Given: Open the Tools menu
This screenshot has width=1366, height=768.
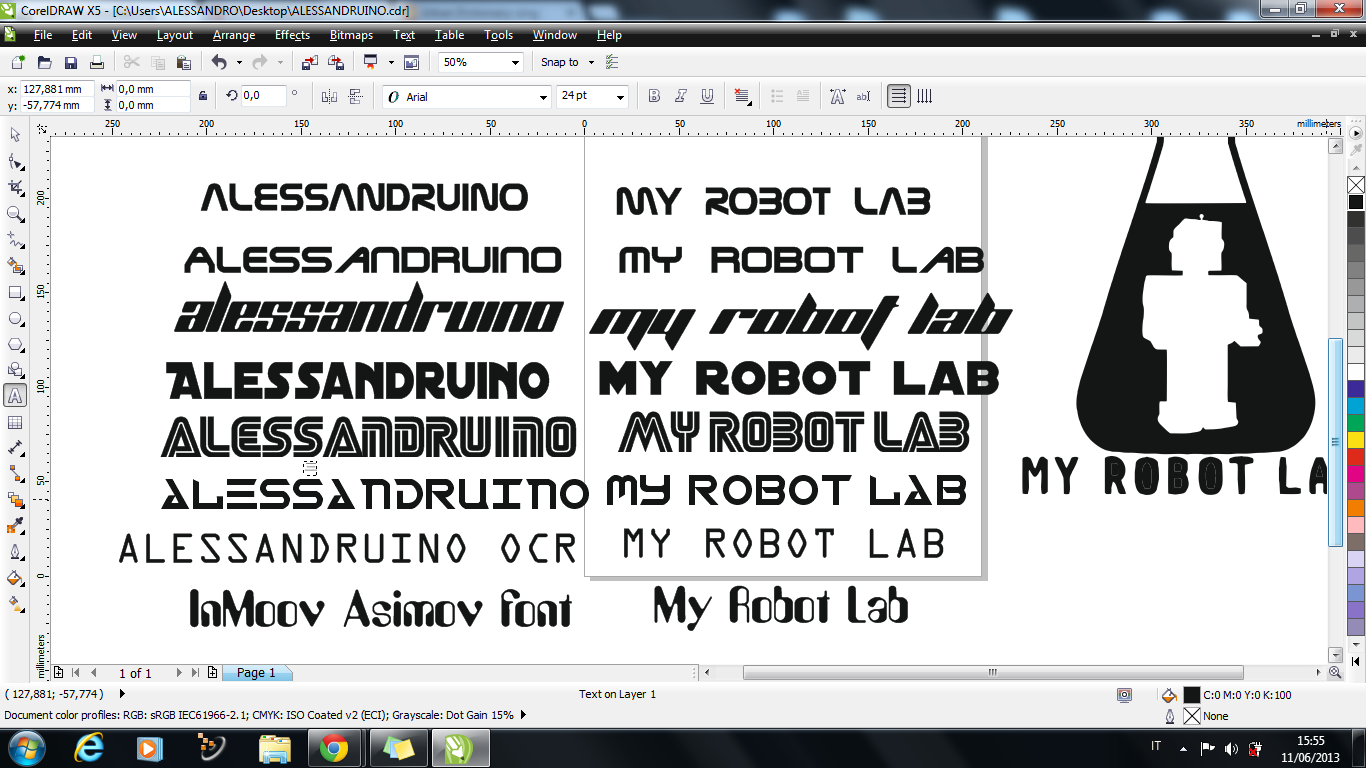Looking at the screenshot, I should (x=498, y=35).
